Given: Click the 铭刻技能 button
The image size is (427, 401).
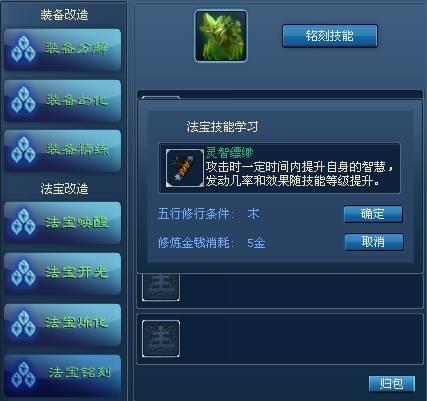Looking at the screenshot, I should click(x=330, y=36).
